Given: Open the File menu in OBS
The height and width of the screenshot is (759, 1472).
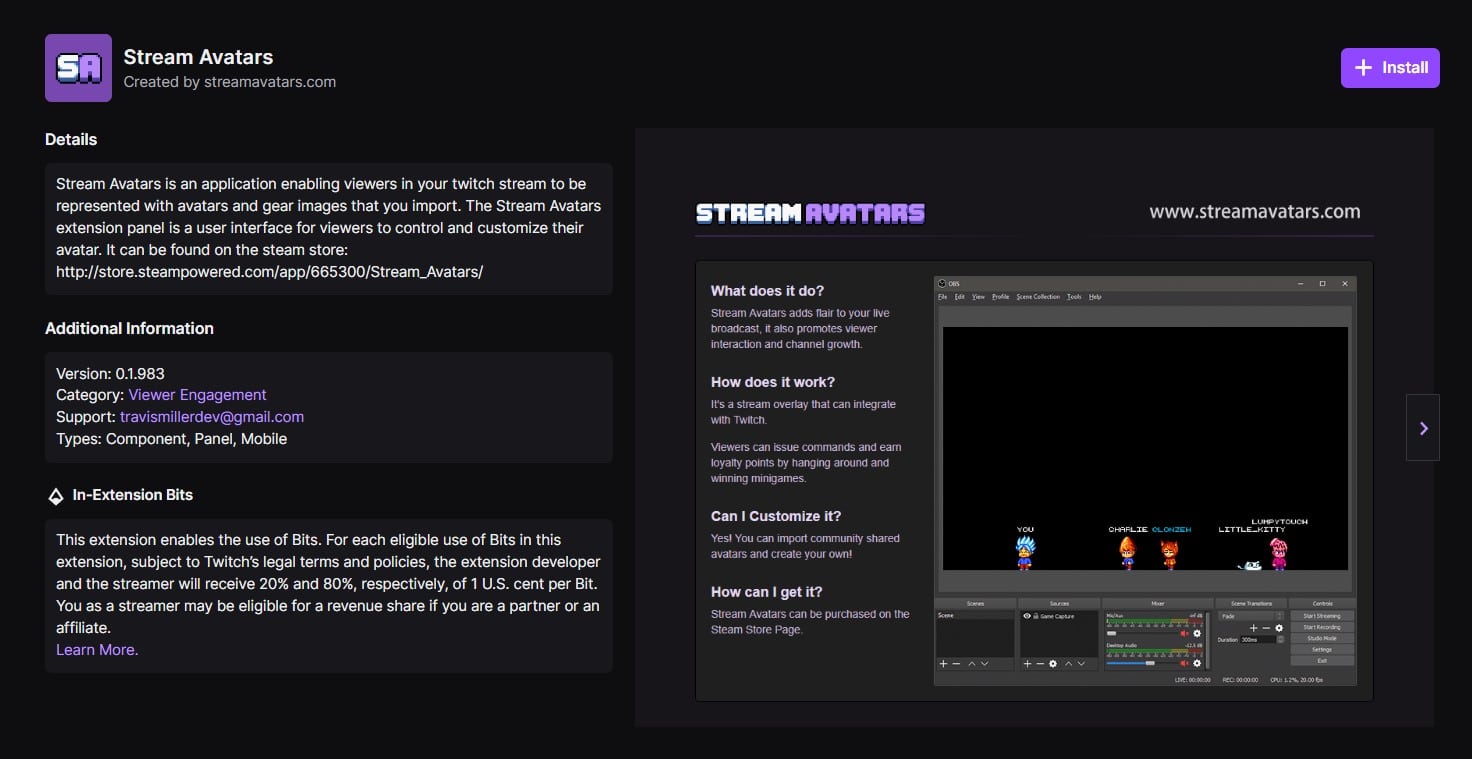Looking at the screenshot, I should click(941, 296).
